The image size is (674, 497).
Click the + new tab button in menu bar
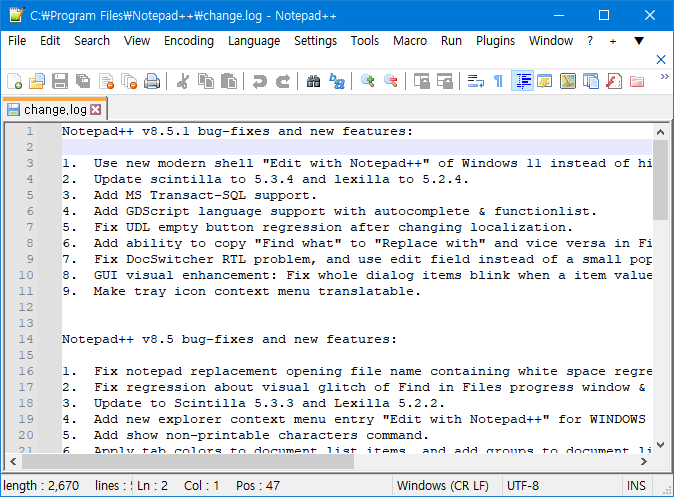pyautogui.click(x=613, y=41)
